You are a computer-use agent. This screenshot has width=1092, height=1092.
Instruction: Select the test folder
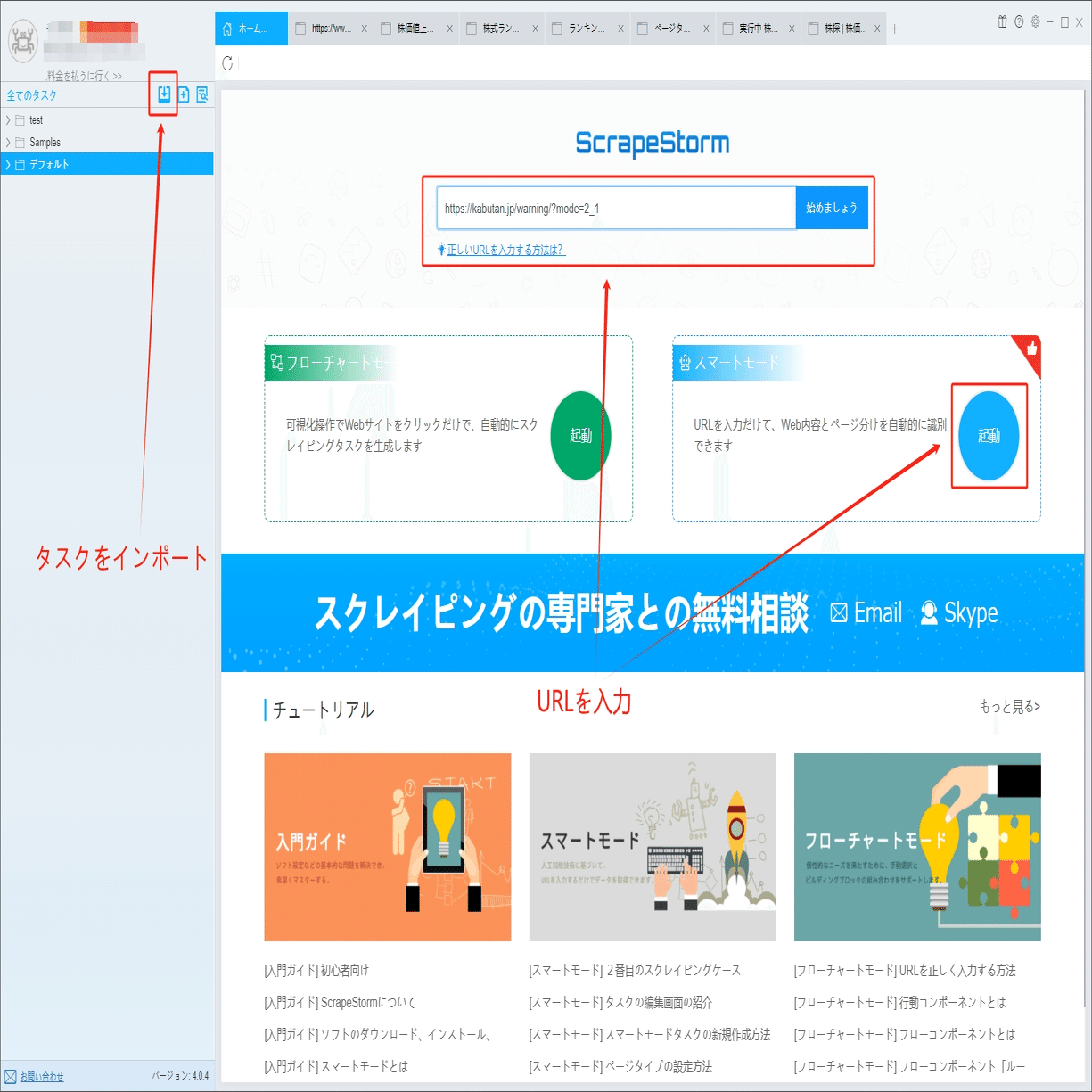tap(107, 119)
